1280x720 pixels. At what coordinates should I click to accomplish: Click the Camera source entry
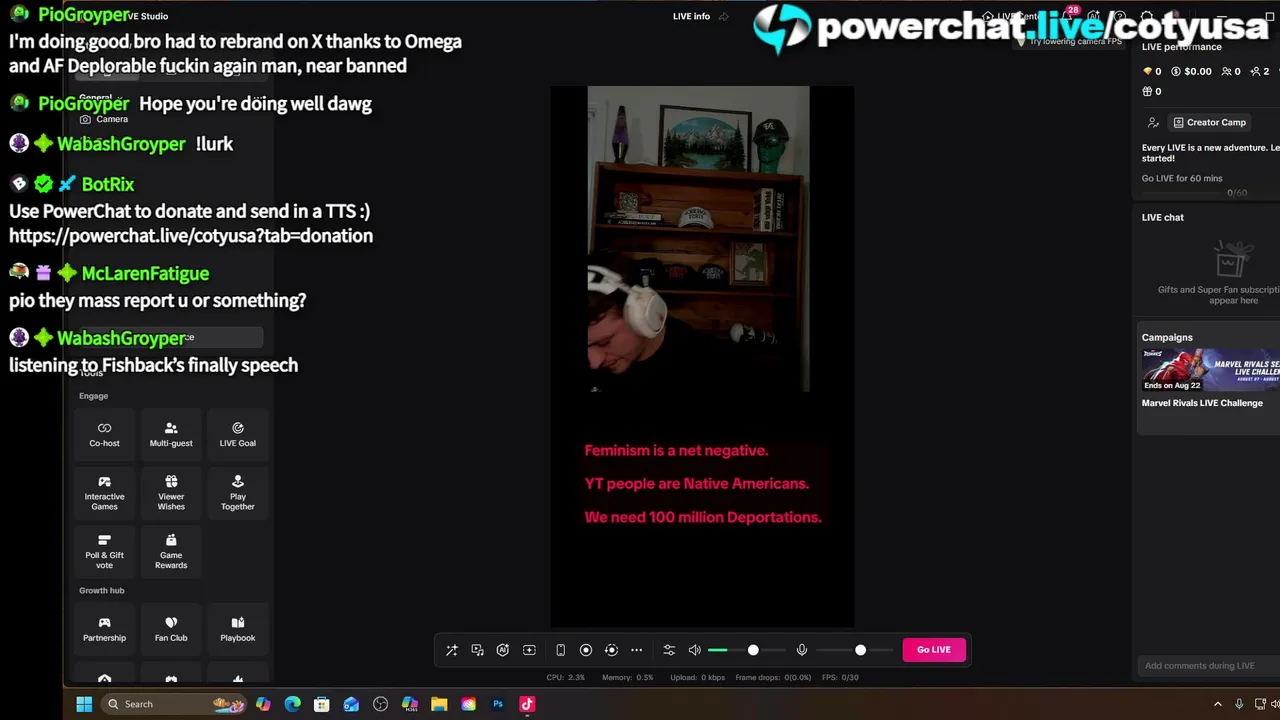103,119
